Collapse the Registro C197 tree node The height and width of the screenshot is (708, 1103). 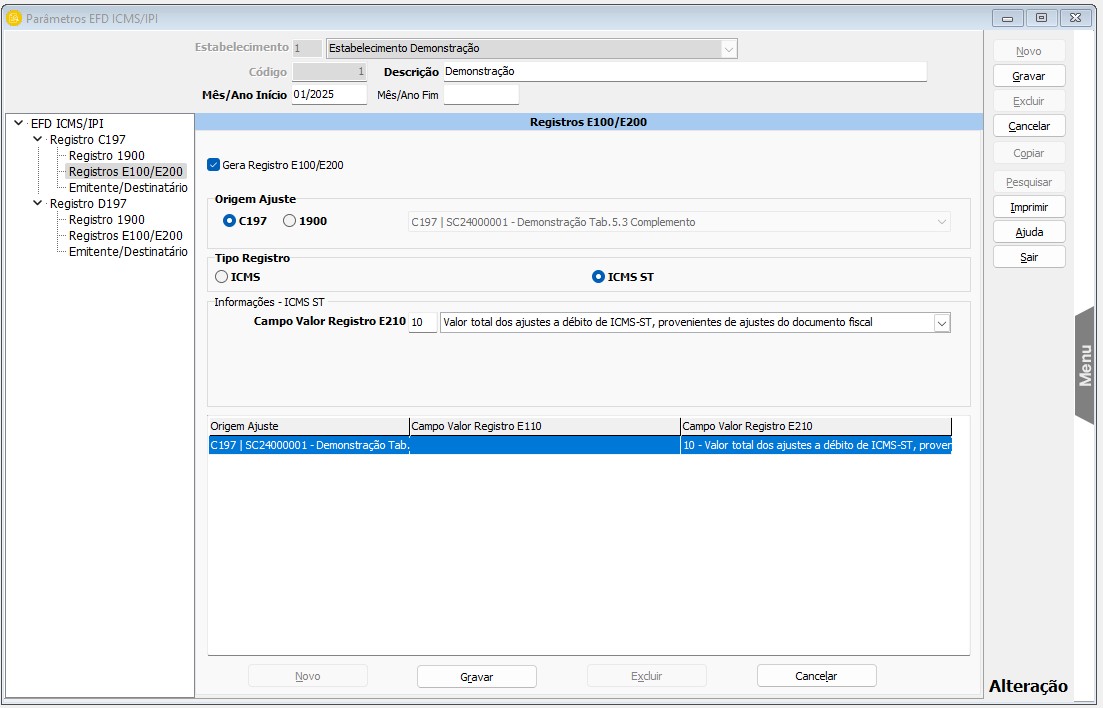[38, 140]
